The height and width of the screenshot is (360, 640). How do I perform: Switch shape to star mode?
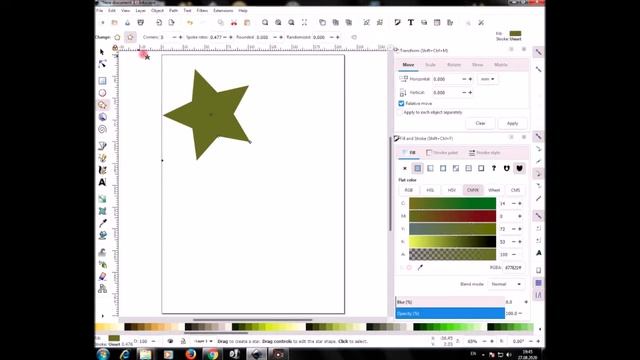pos(130,37)
